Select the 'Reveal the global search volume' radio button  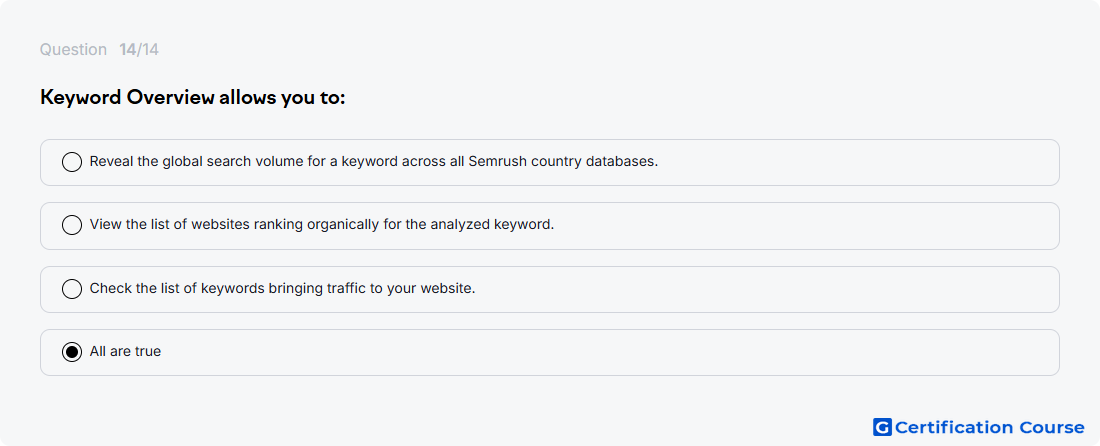(72, 162)
